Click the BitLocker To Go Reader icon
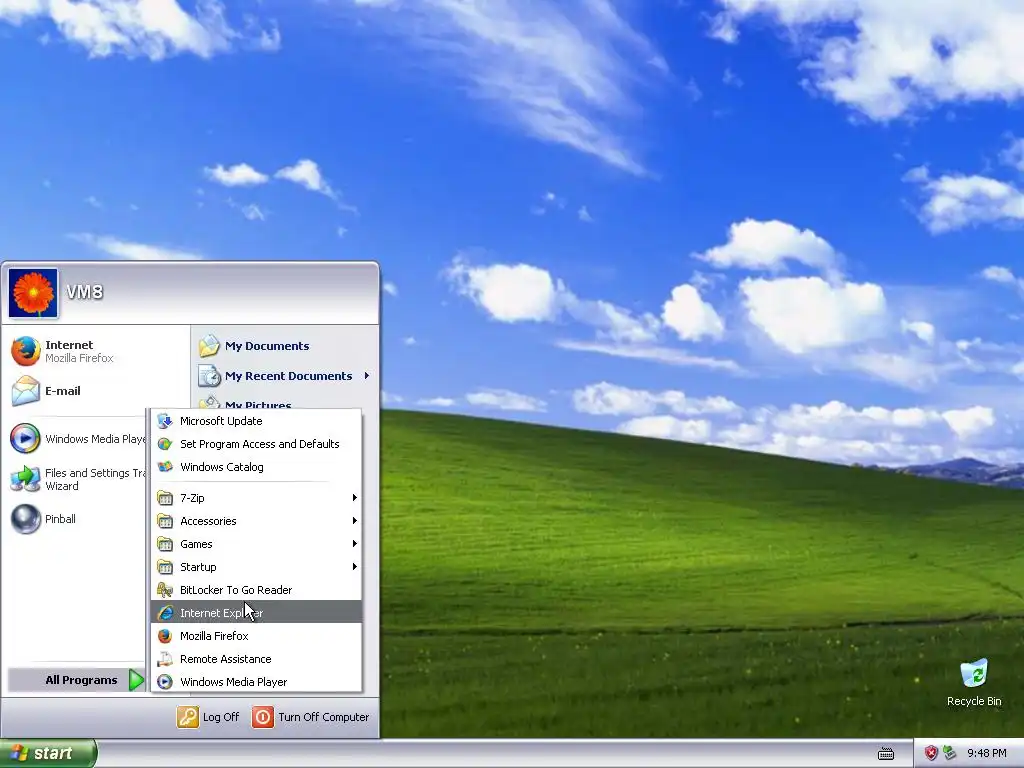 (x=165, y=590)
